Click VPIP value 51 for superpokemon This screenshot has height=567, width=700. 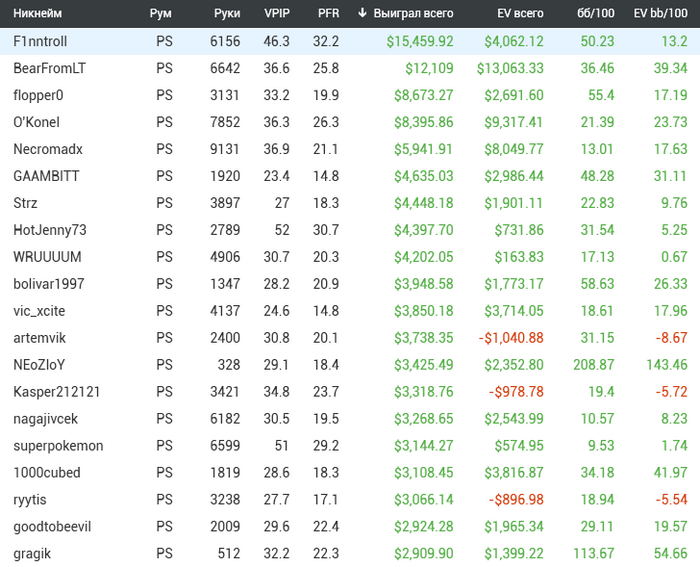pos(282,446)
